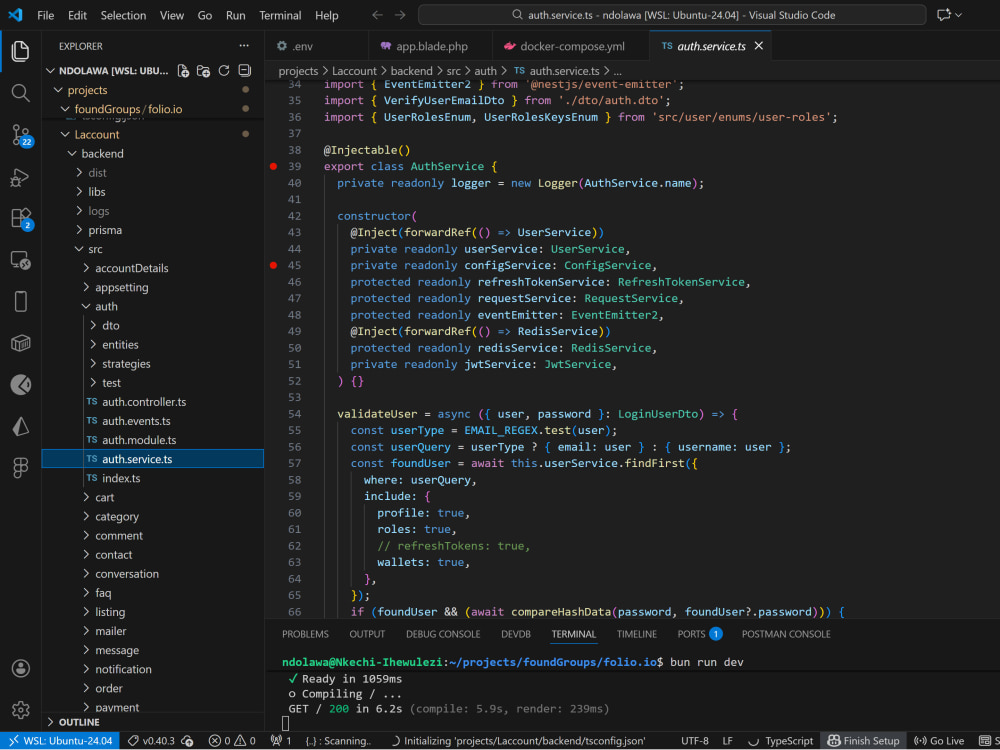Open auth.controller.ts in the file tree
Image resolution: width=1000 pixels, height=750 pixels.
tap(144, 402)
